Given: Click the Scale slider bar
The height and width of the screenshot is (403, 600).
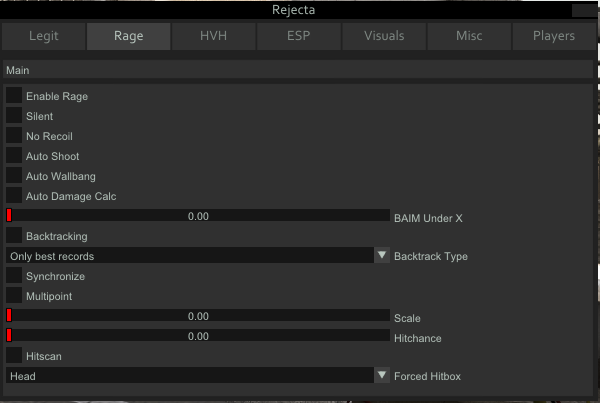Looking at the screenshot, I should pos(198,316).
